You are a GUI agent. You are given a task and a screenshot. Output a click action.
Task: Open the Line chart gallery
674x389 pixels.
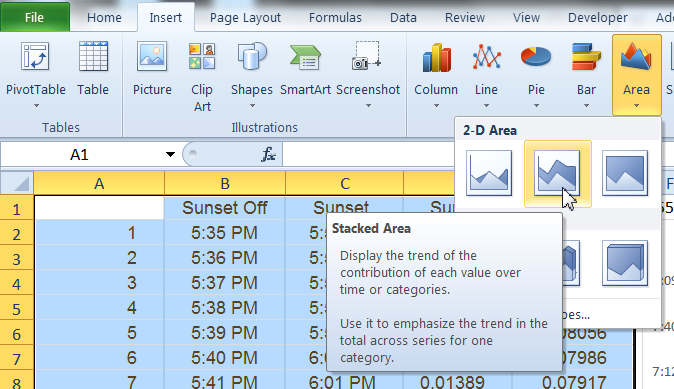[486, 74]
